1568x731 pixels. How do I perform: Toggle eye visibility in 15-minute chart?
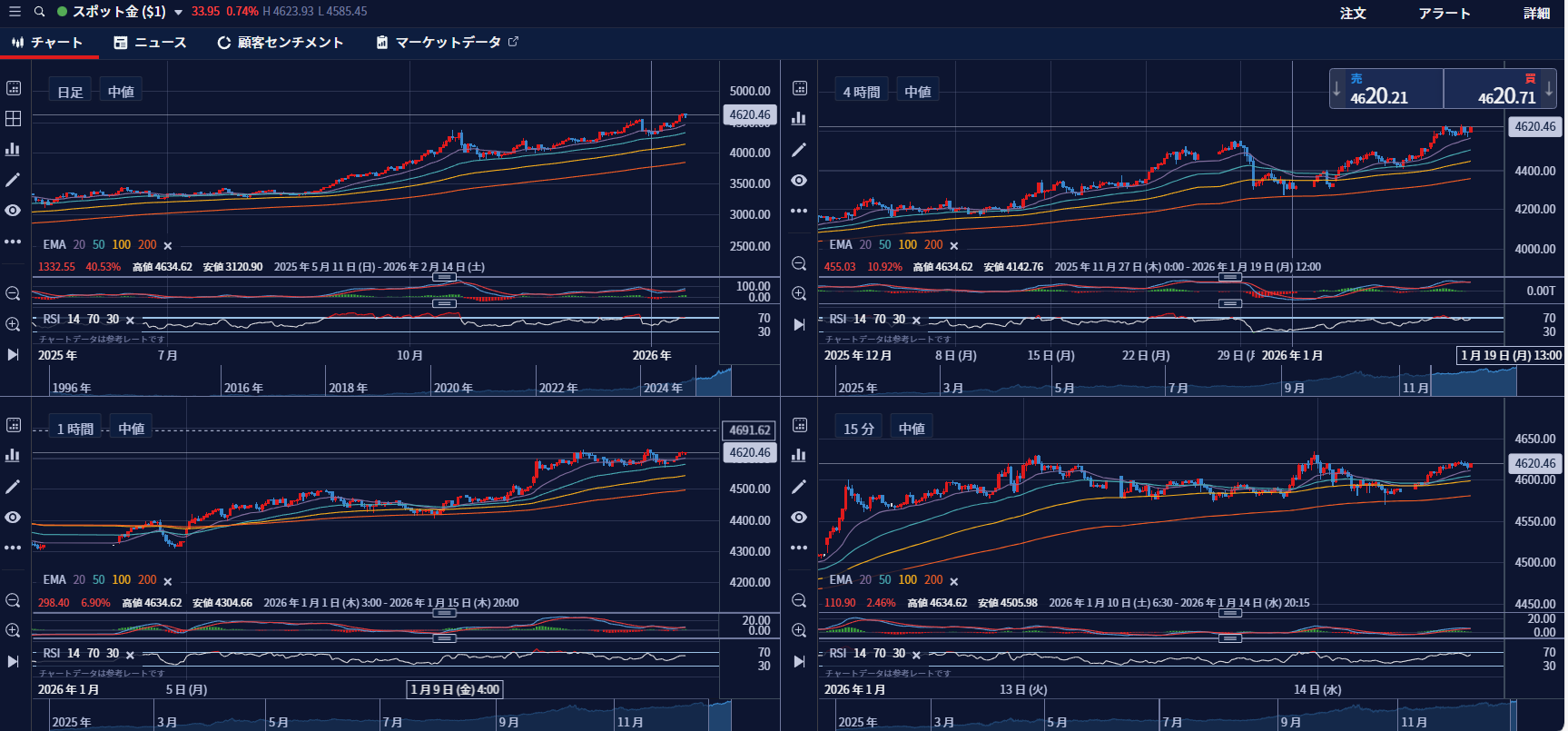[799, 517]
